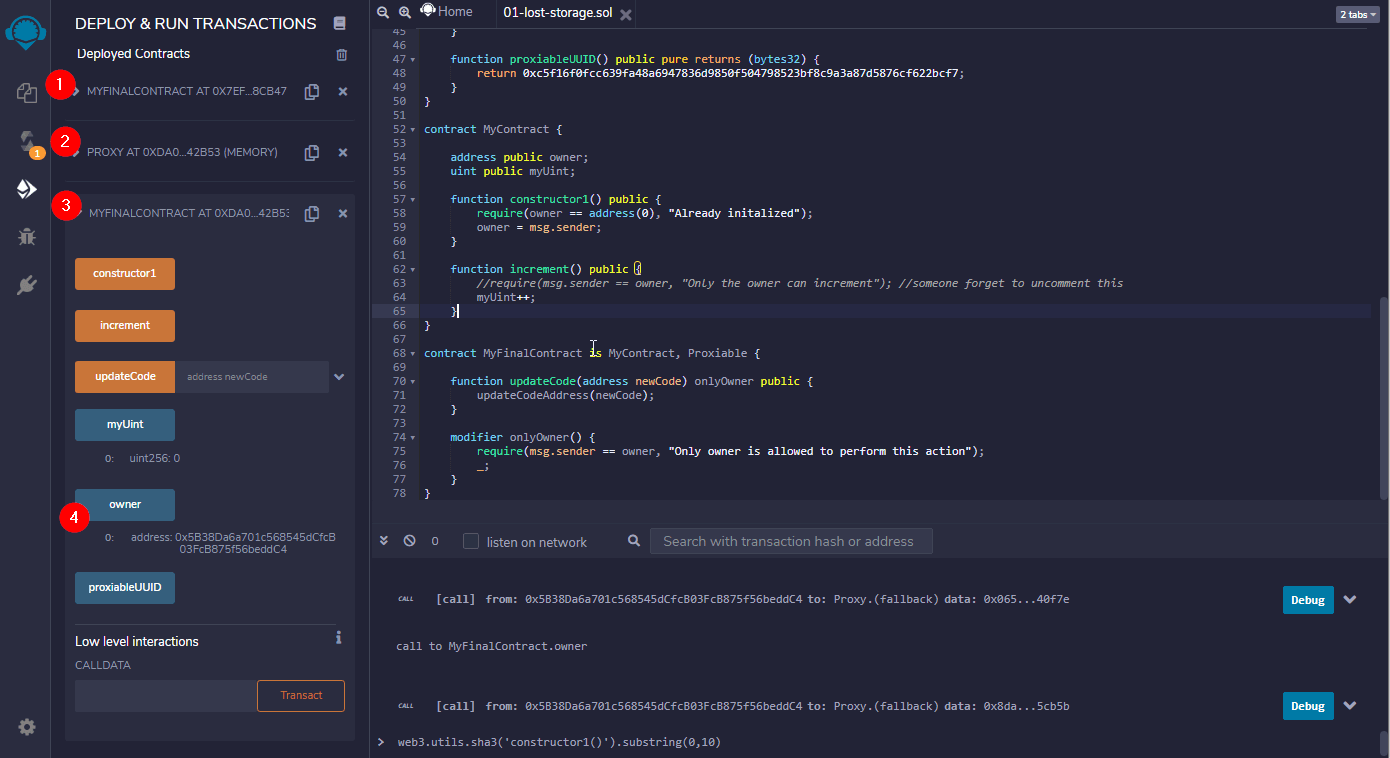Collapse MyFinalContract at 0xDA0...42B53
This screenshot has height=758, width=1390.
click(78, 213)
